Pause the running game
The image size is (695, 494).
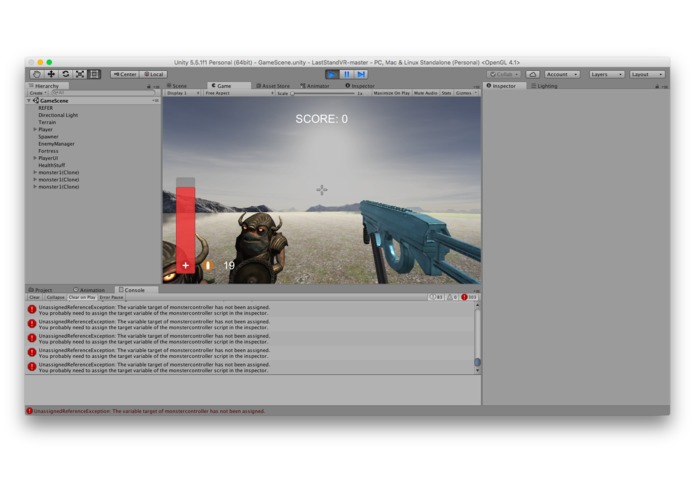click(347, 74)
